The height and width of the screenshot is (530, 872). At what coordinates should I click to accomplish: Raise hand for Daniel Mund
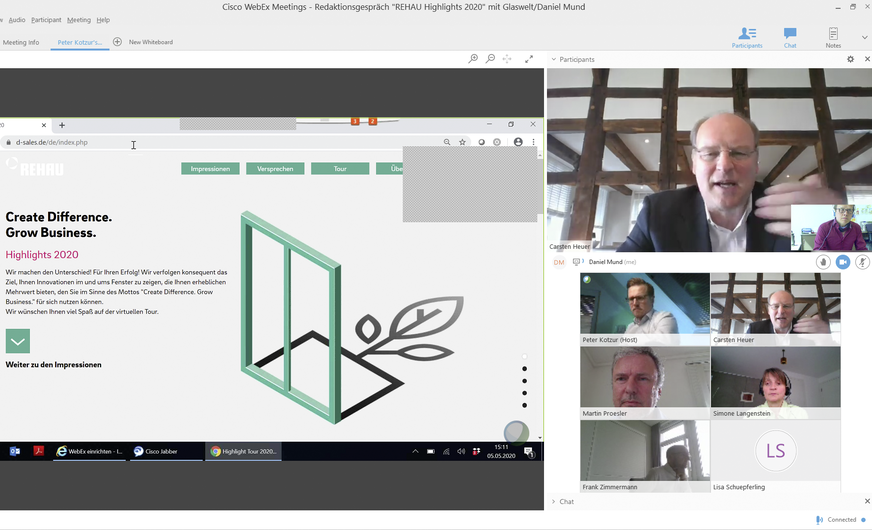824,262
